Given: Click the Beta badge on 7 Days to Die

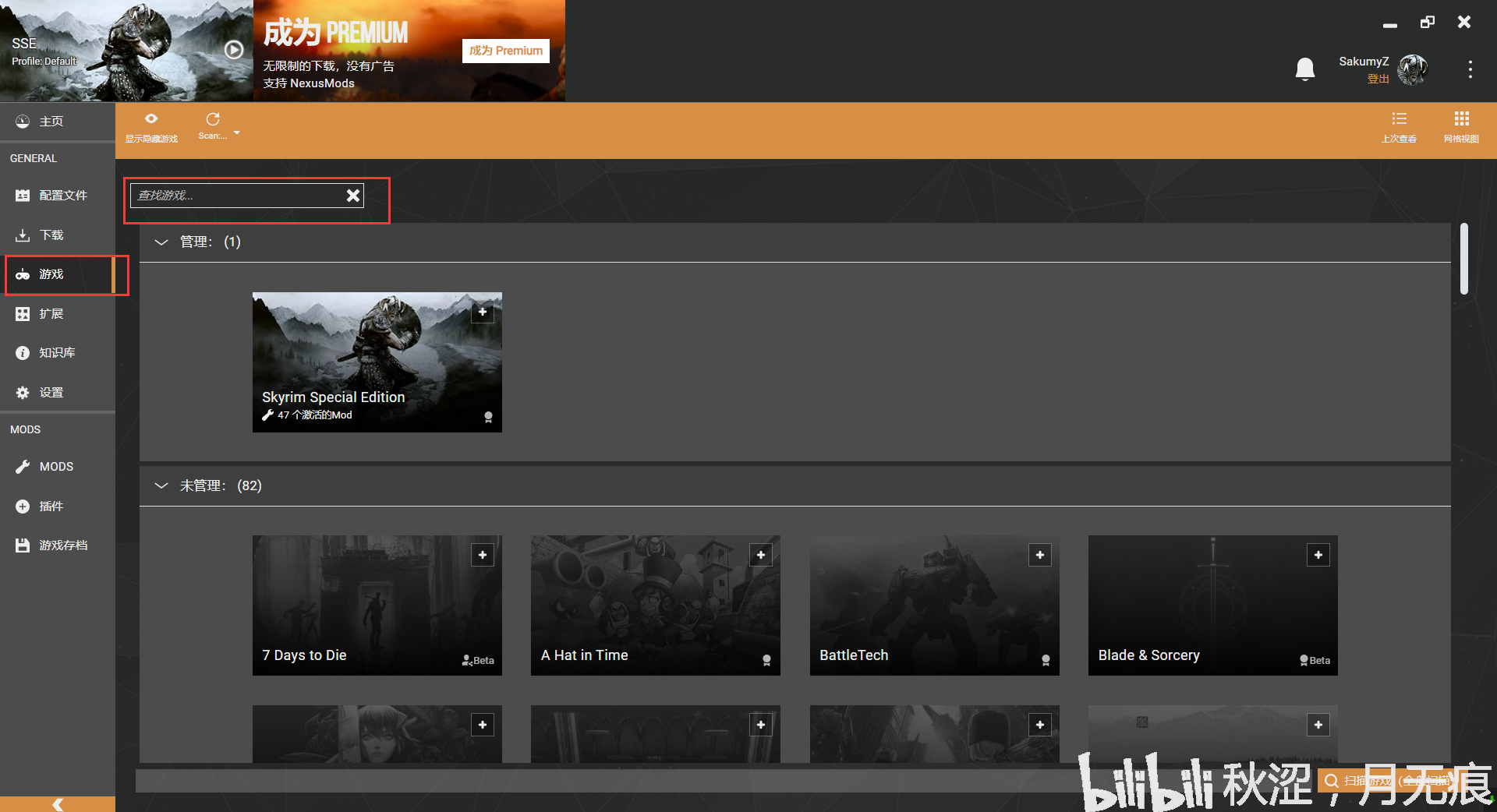Looking at the screenshot, I should (478, 660).
